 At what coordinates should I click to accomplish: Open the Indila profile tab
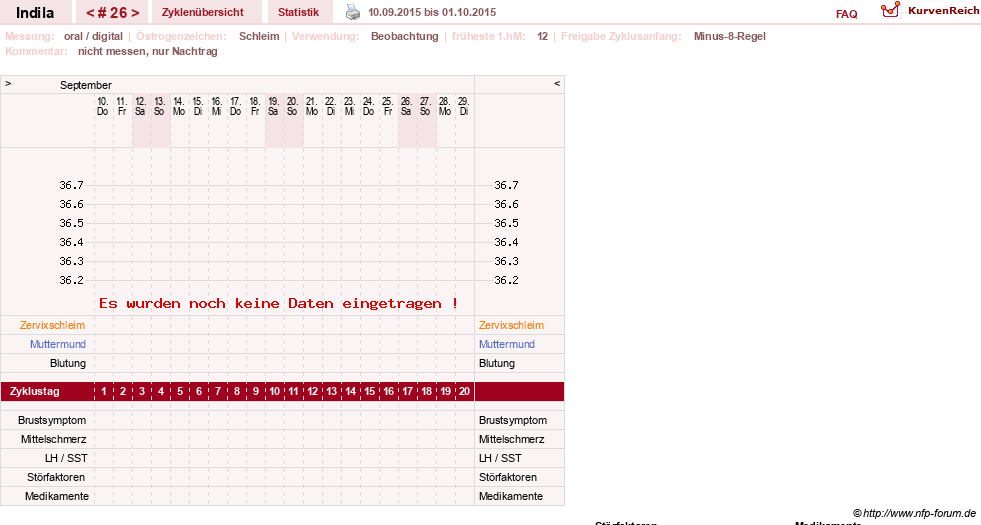[x=35, y=13]
